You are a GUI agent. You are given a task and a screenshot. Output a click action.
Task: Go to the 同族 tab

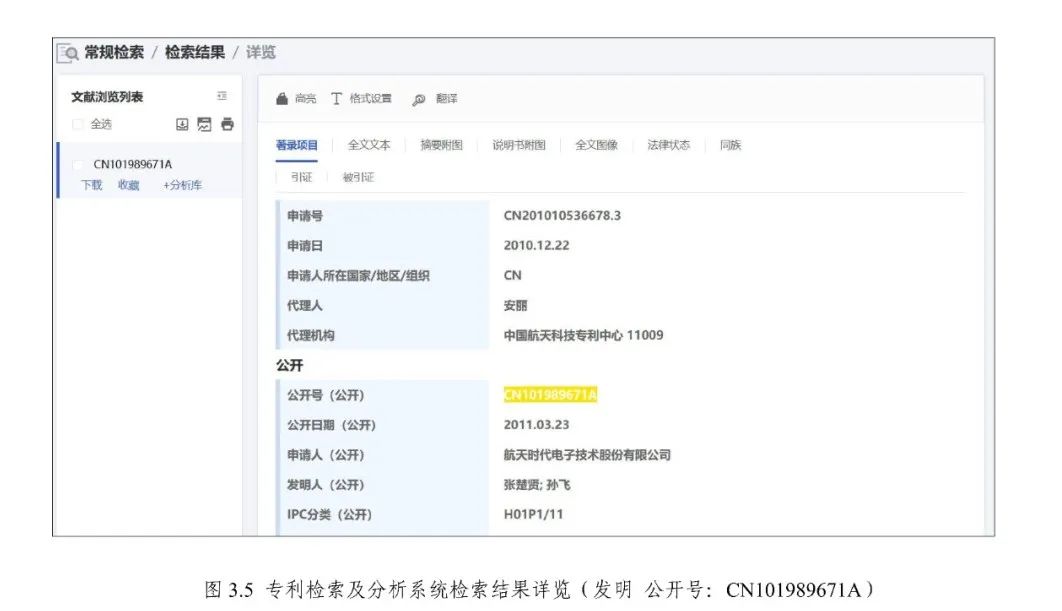pos(730,145)
